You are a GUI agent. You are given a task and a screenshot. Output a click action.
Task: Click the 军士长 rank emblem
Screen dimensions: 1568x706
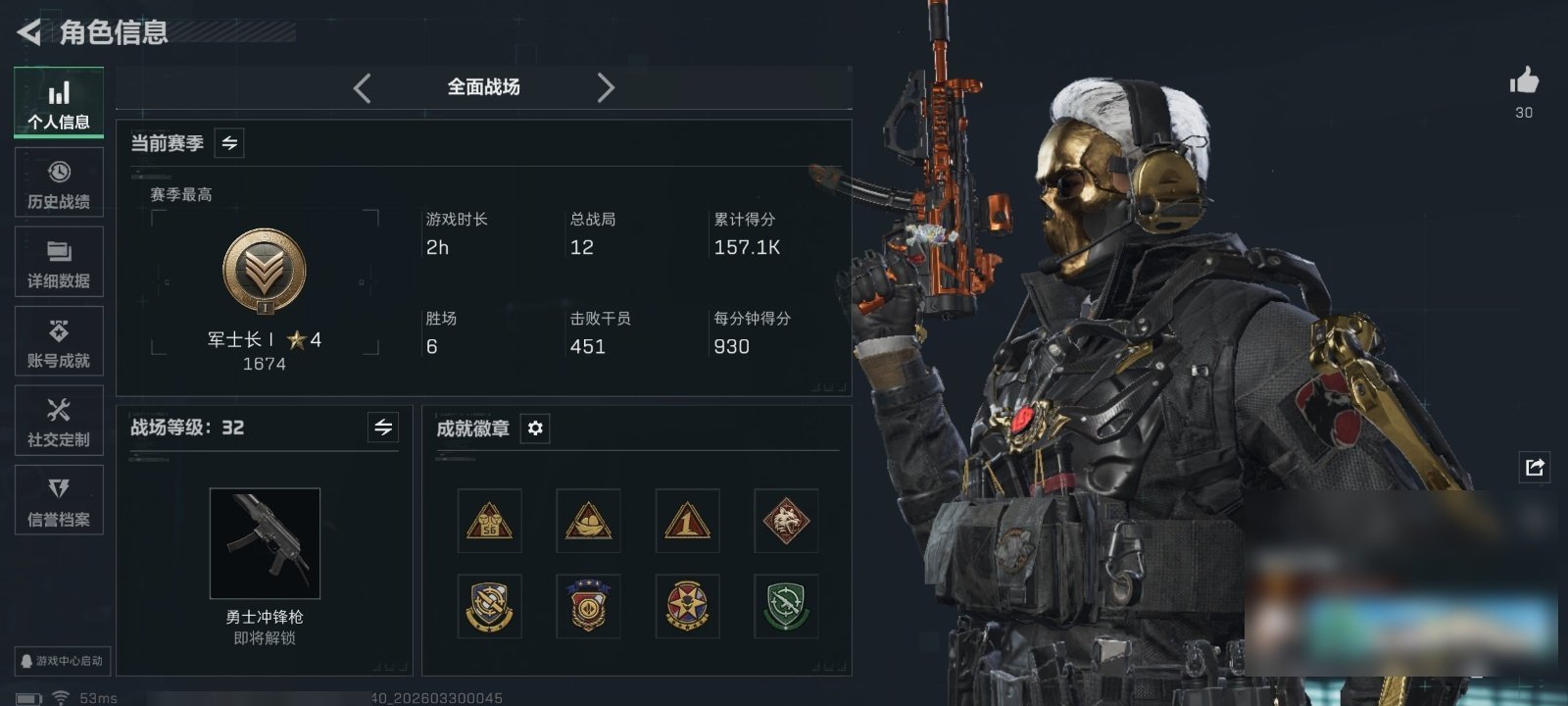click(x=265, y=273)
